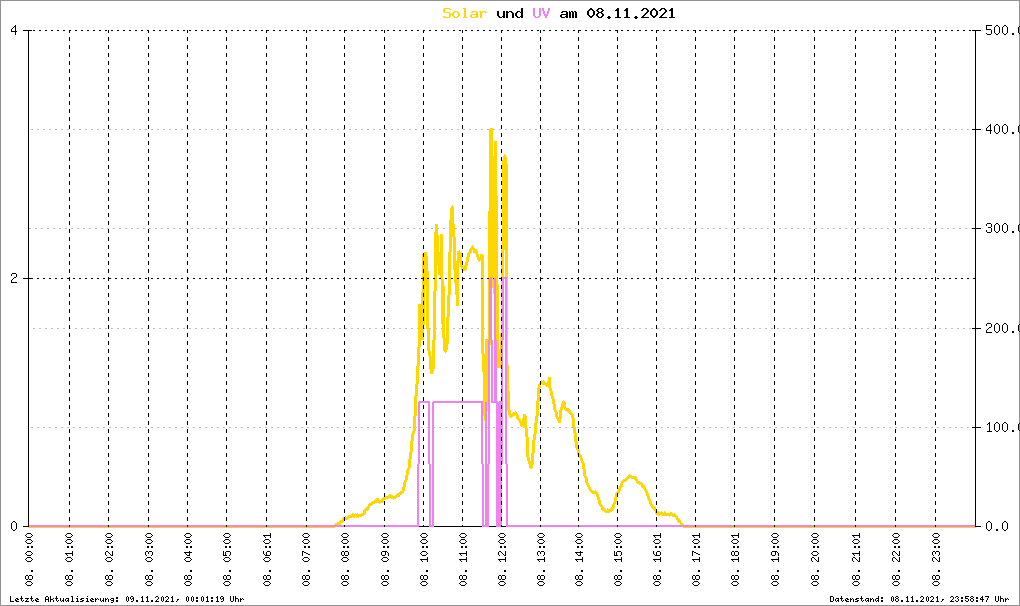
Task: Click the '4' label on the left axis
Action: 14,30
